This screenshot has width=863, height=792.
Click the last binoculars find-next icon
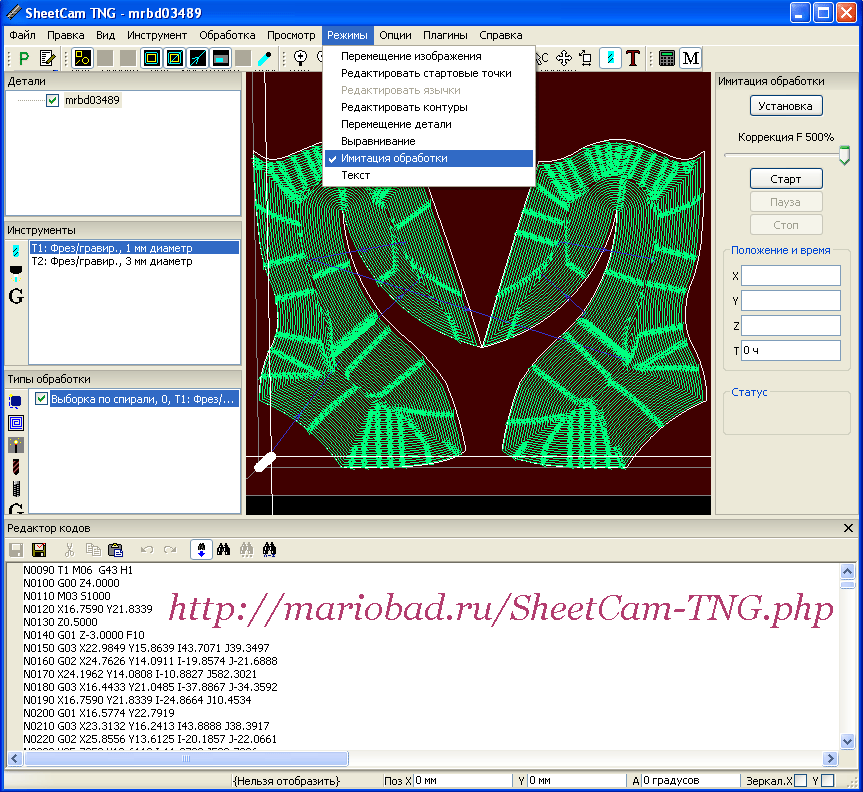[269, 549]
